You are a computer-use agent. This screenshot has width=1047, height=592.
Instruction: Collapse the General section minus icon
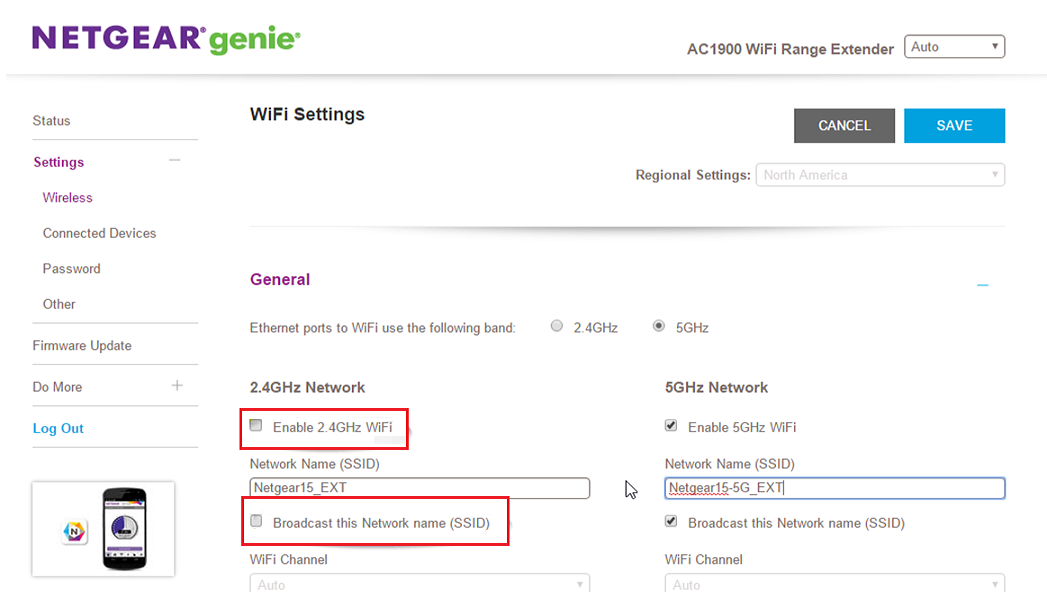pos(982,285)
